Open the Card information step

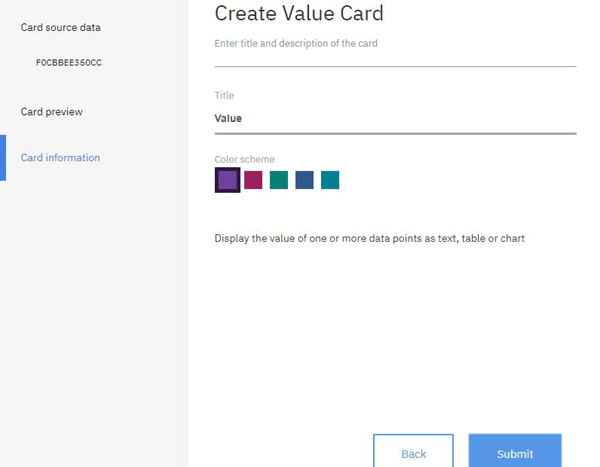tap(60, 158)
